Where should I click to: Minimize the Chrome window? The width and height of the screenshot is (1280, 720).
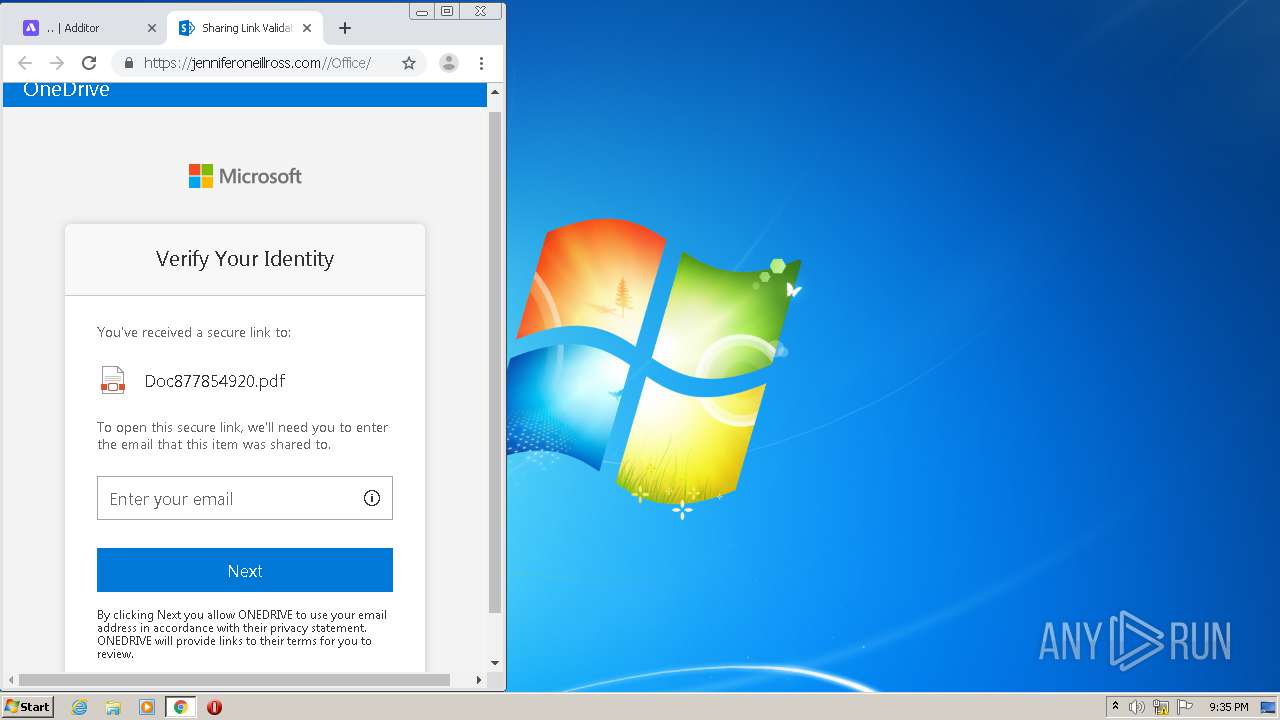422,12
